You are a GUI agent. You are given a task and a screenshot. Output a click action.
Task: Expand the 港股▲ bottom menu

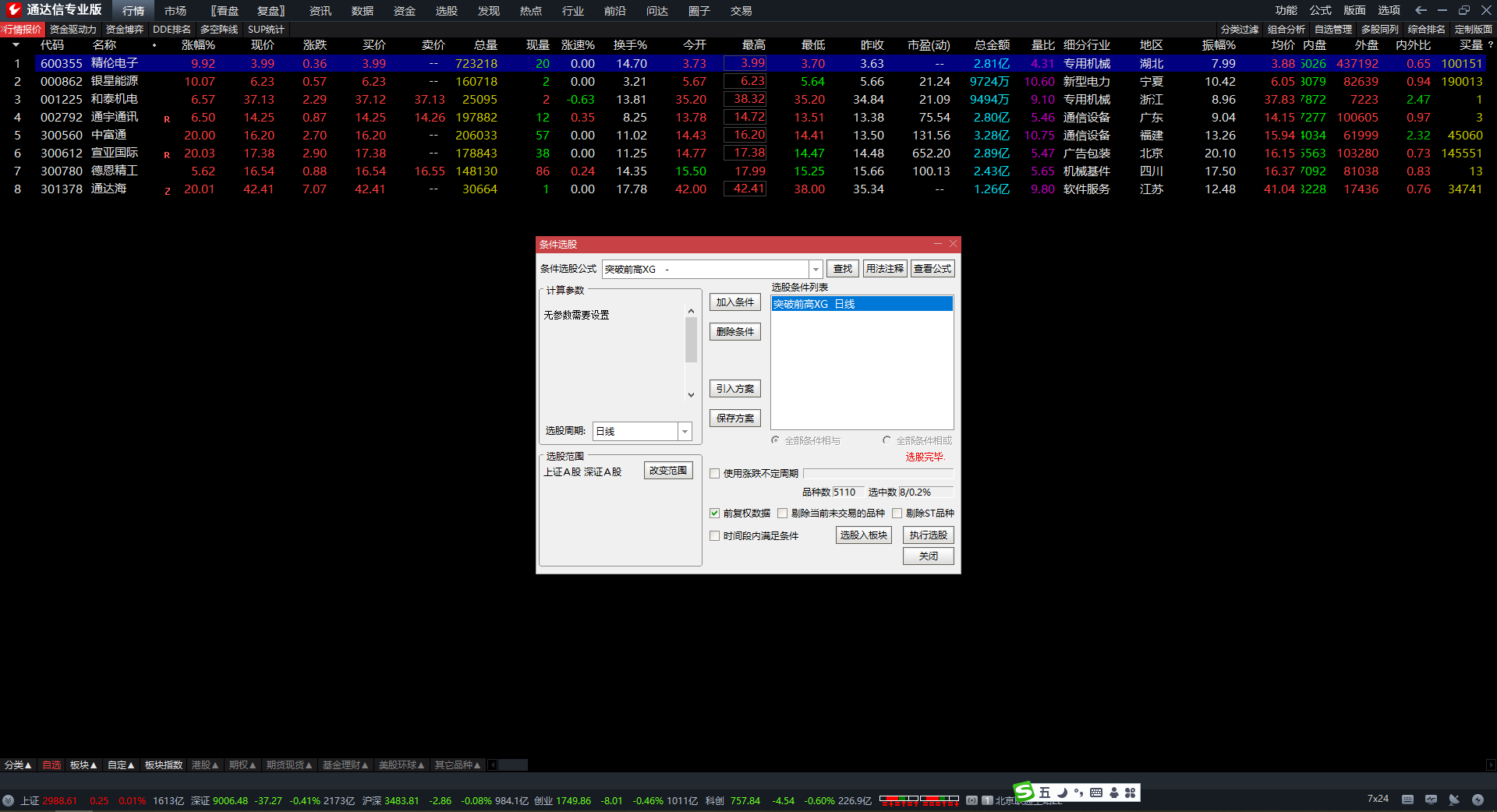click(x=205, y=765)
